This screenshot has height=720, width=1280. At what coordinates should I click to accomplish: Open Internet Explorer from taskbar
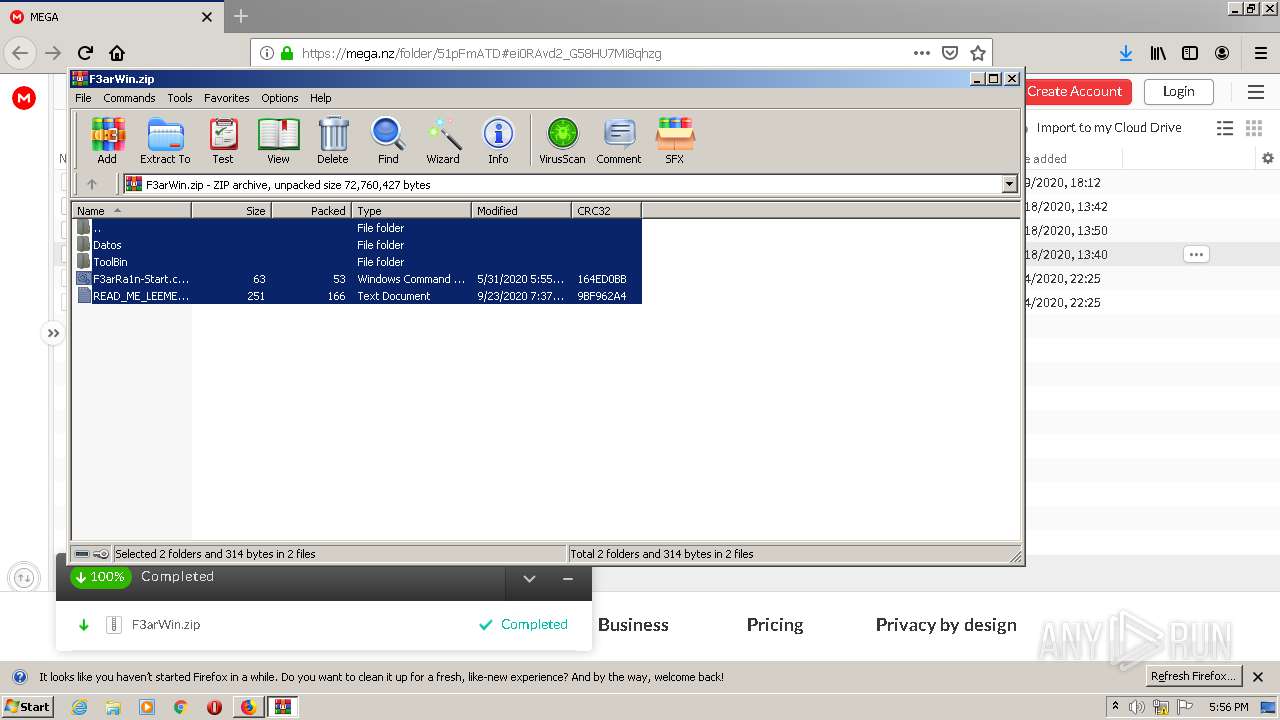coord(79,707)
